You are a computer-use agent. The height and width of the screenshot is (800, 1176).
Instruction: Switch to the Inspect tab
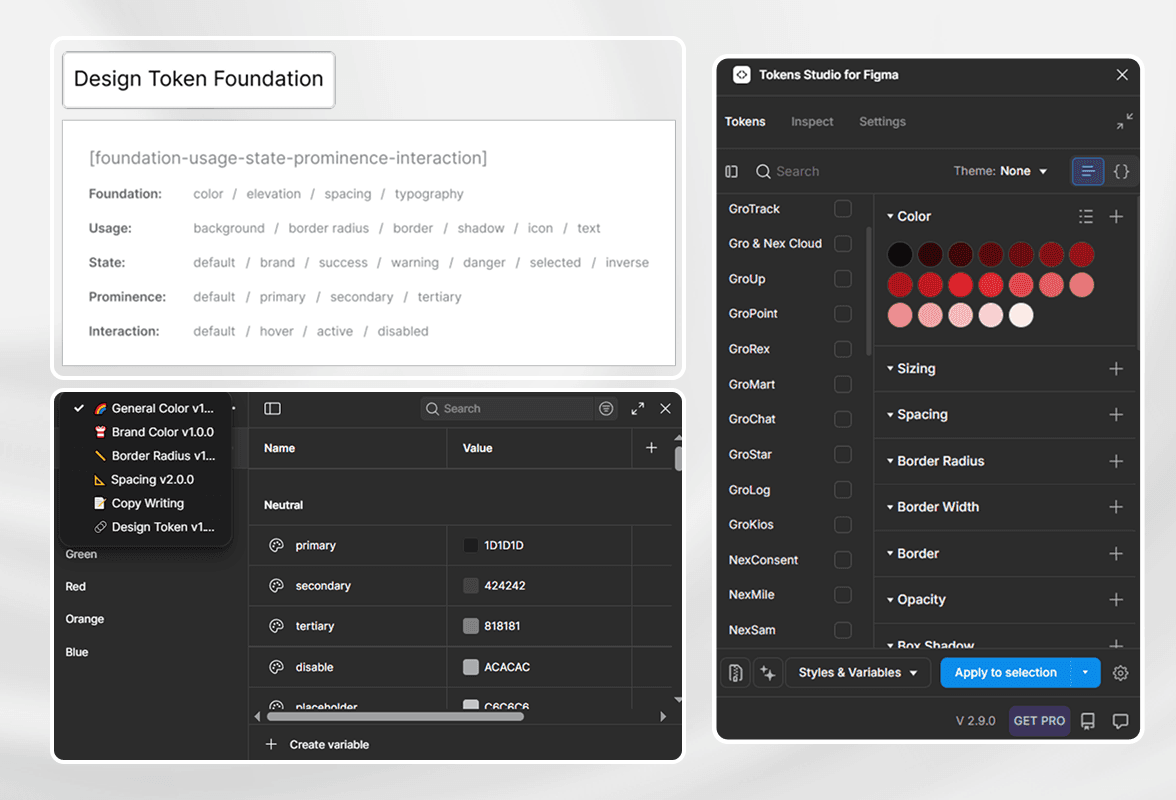point(812,121)
